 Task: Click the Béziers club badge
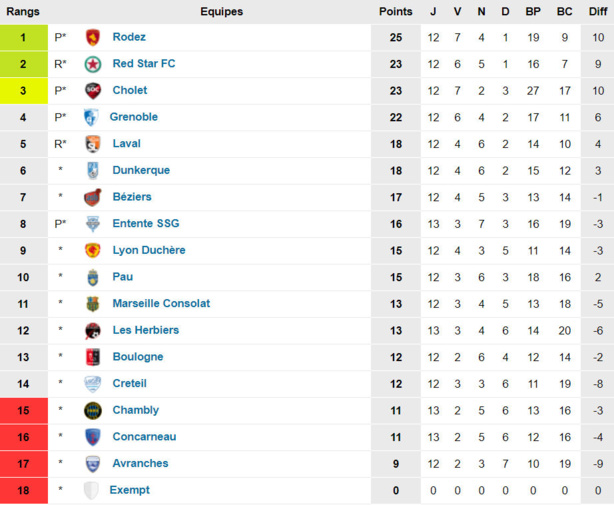pos(93,197)
